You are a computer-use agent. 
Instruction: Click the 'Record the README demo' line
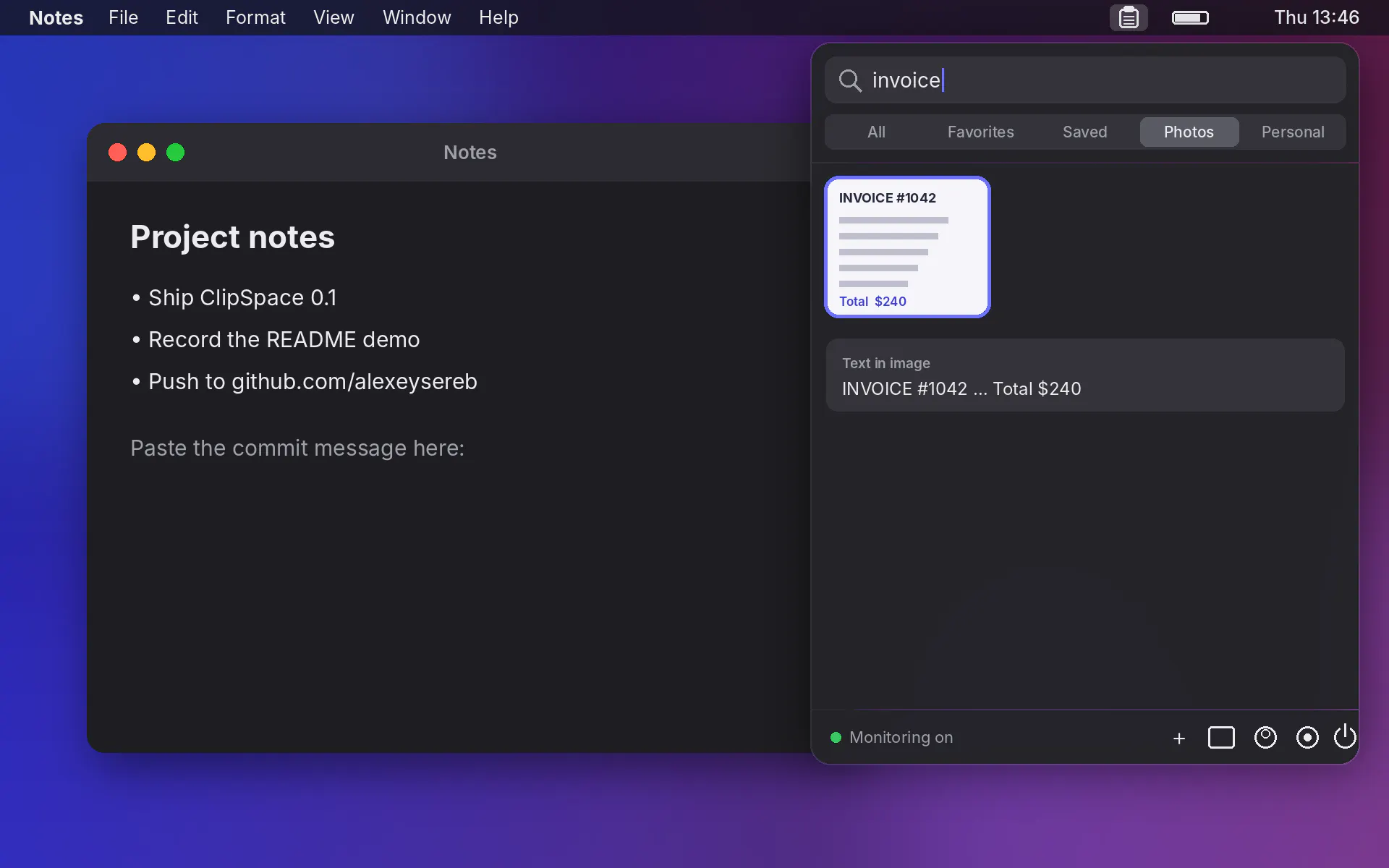pos(276,339)
